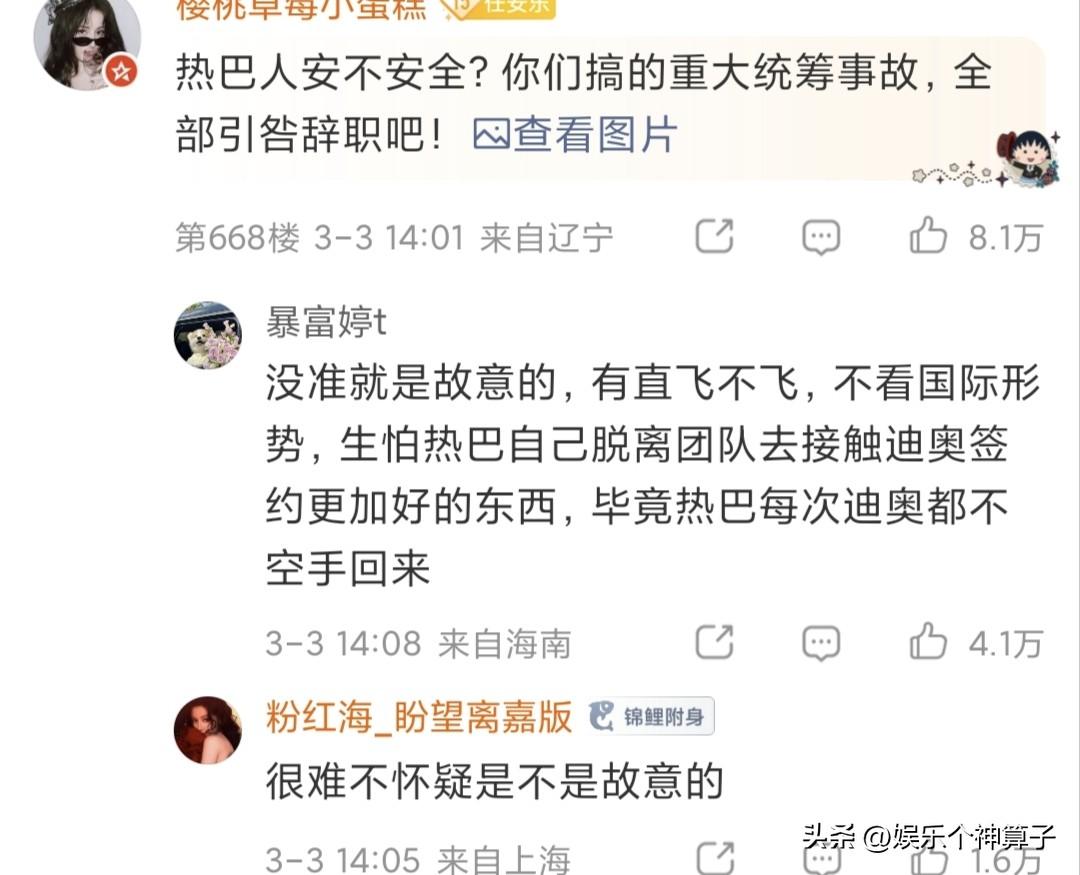Reply to the 第668楼 comment
1080x875 pixels.
tap(821, 237)
